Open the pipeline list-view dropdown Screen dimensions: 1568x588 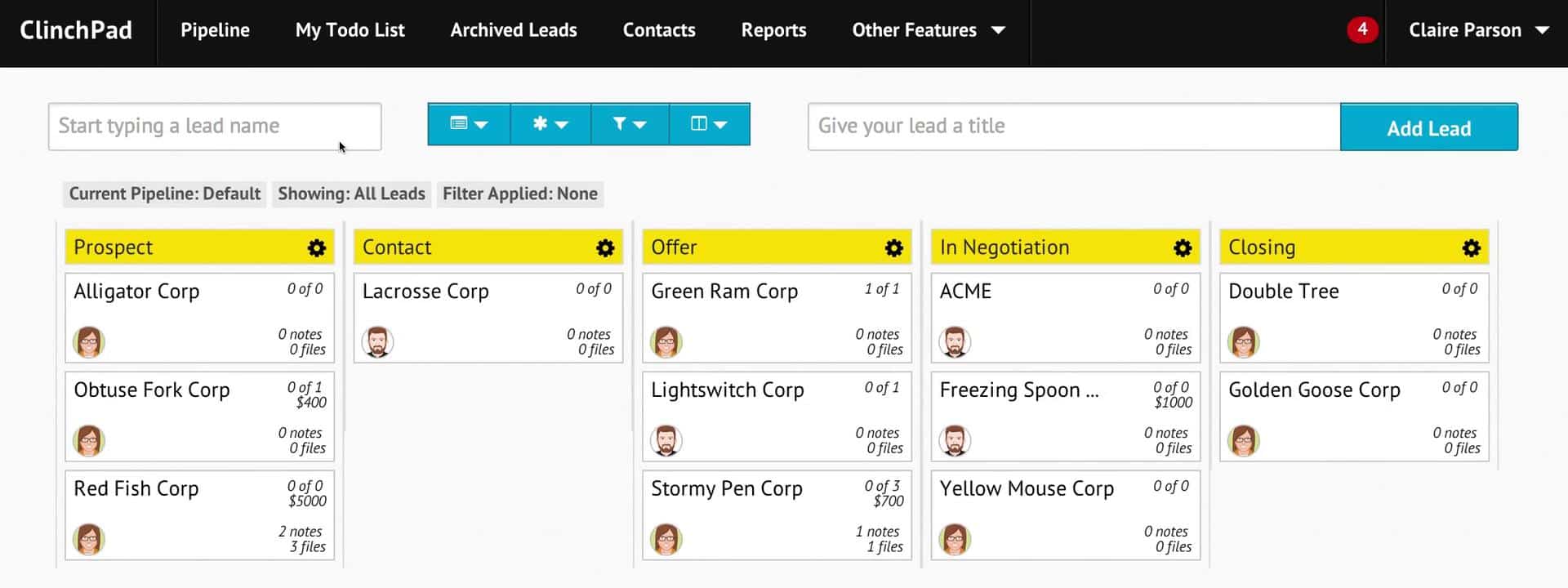click(x=469, y=124)
